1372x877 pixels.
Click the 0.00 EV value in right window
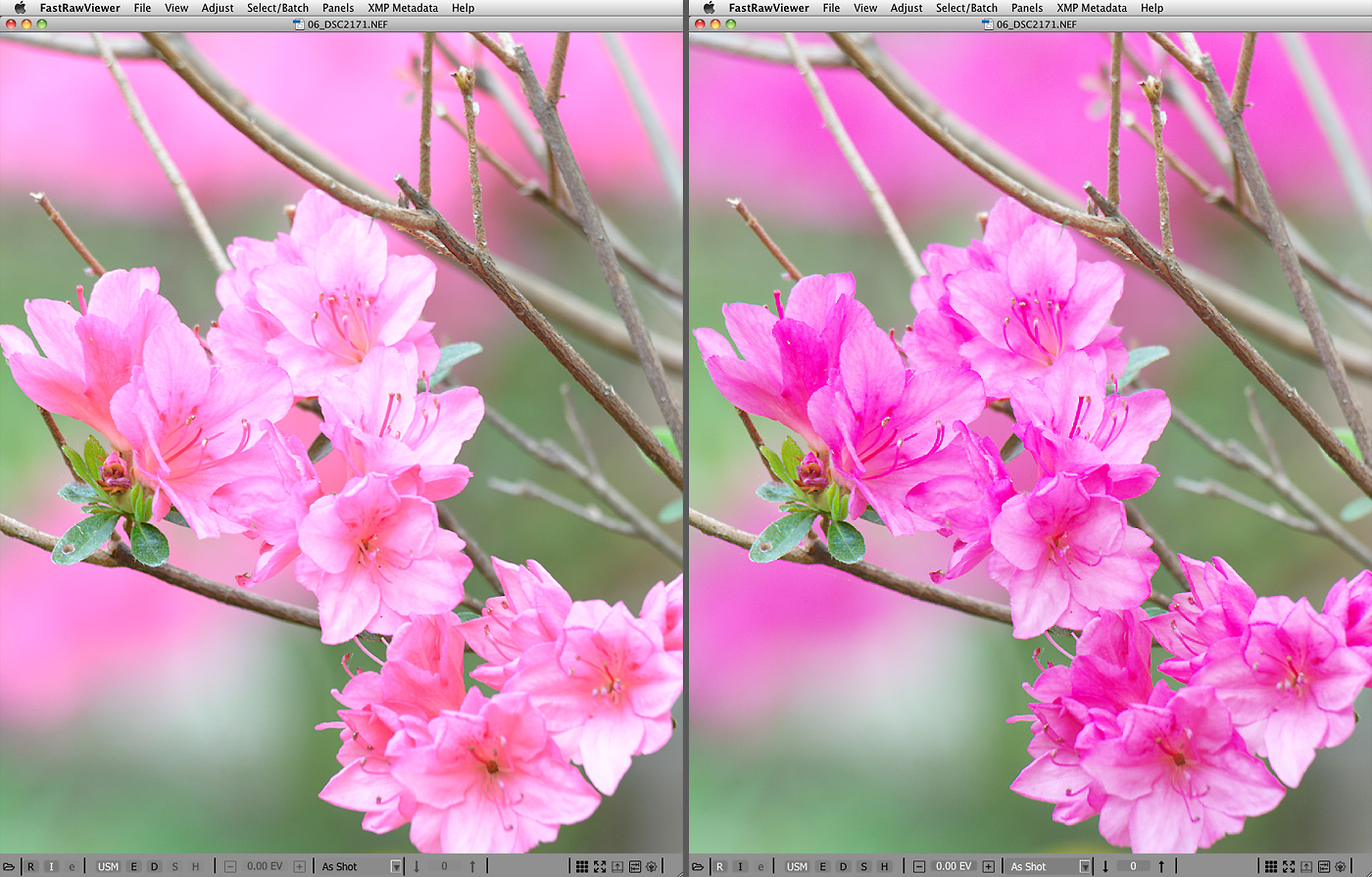[x=953, y=866]
